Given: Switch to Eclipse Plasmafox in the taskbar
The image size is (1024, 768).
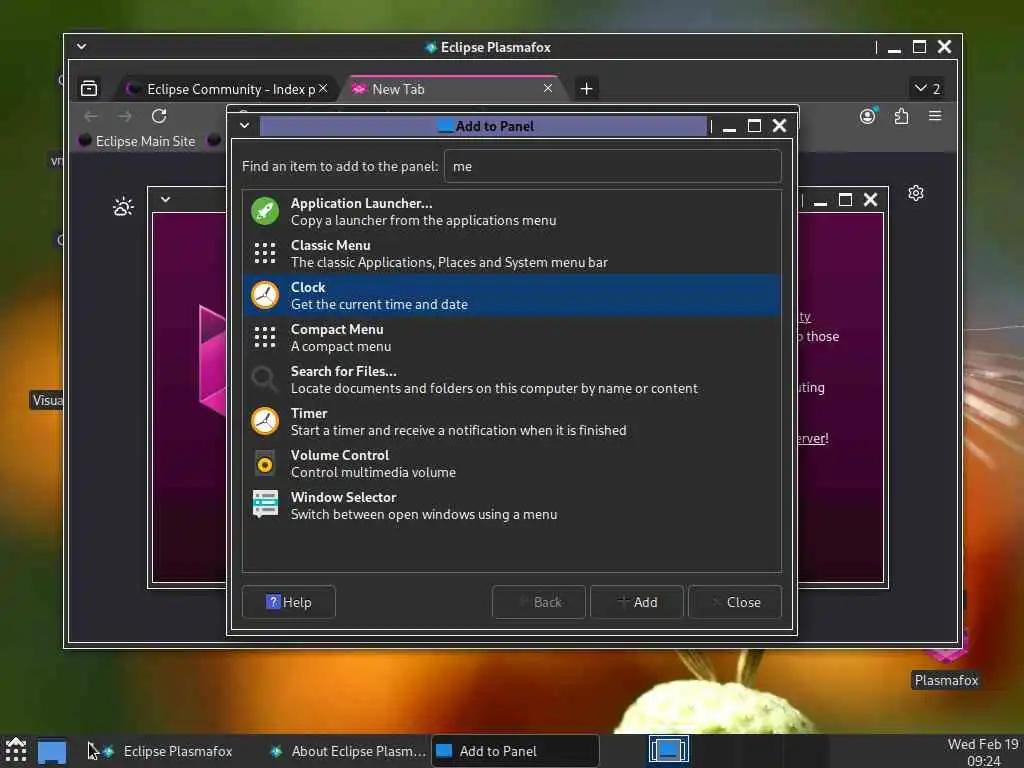Looking at the screenshot, I should pos(167,751).
